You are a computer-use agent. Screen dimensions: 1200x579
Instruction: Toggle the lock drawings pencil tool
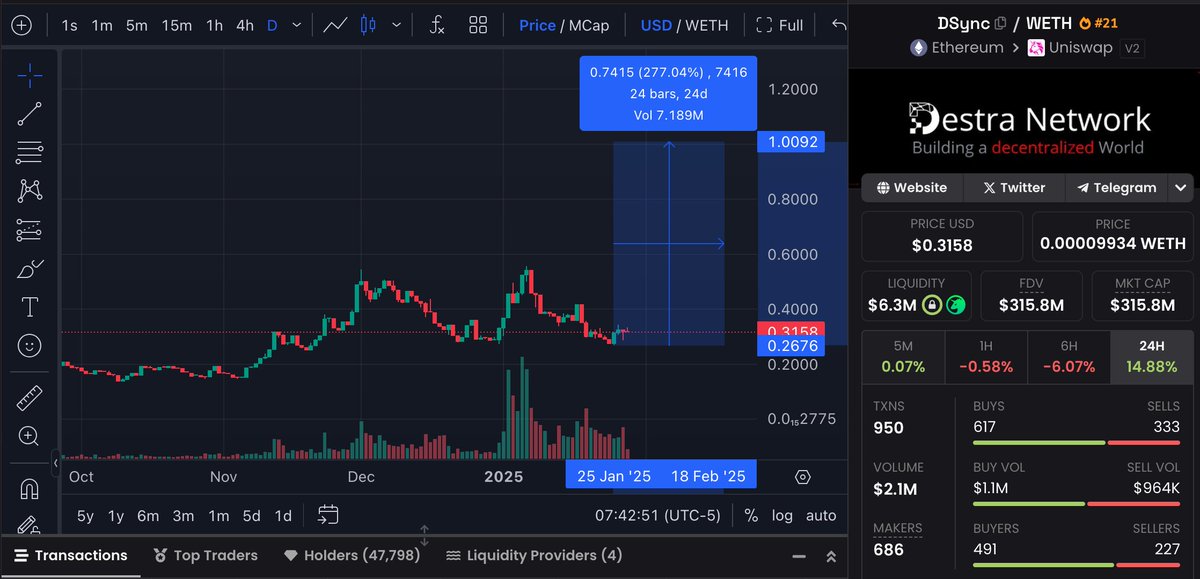point(29,524)
